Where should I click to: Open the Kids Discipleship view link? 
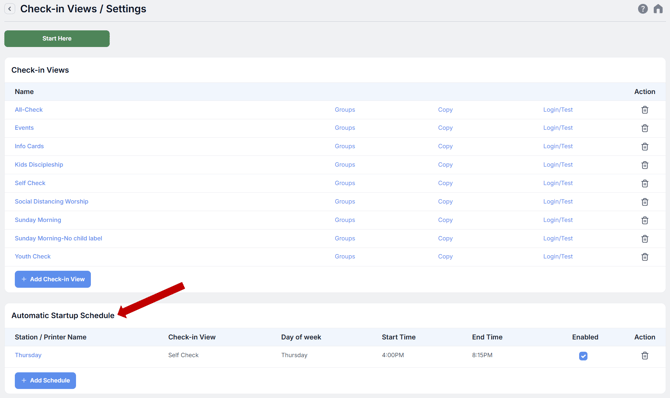(39, 164)
